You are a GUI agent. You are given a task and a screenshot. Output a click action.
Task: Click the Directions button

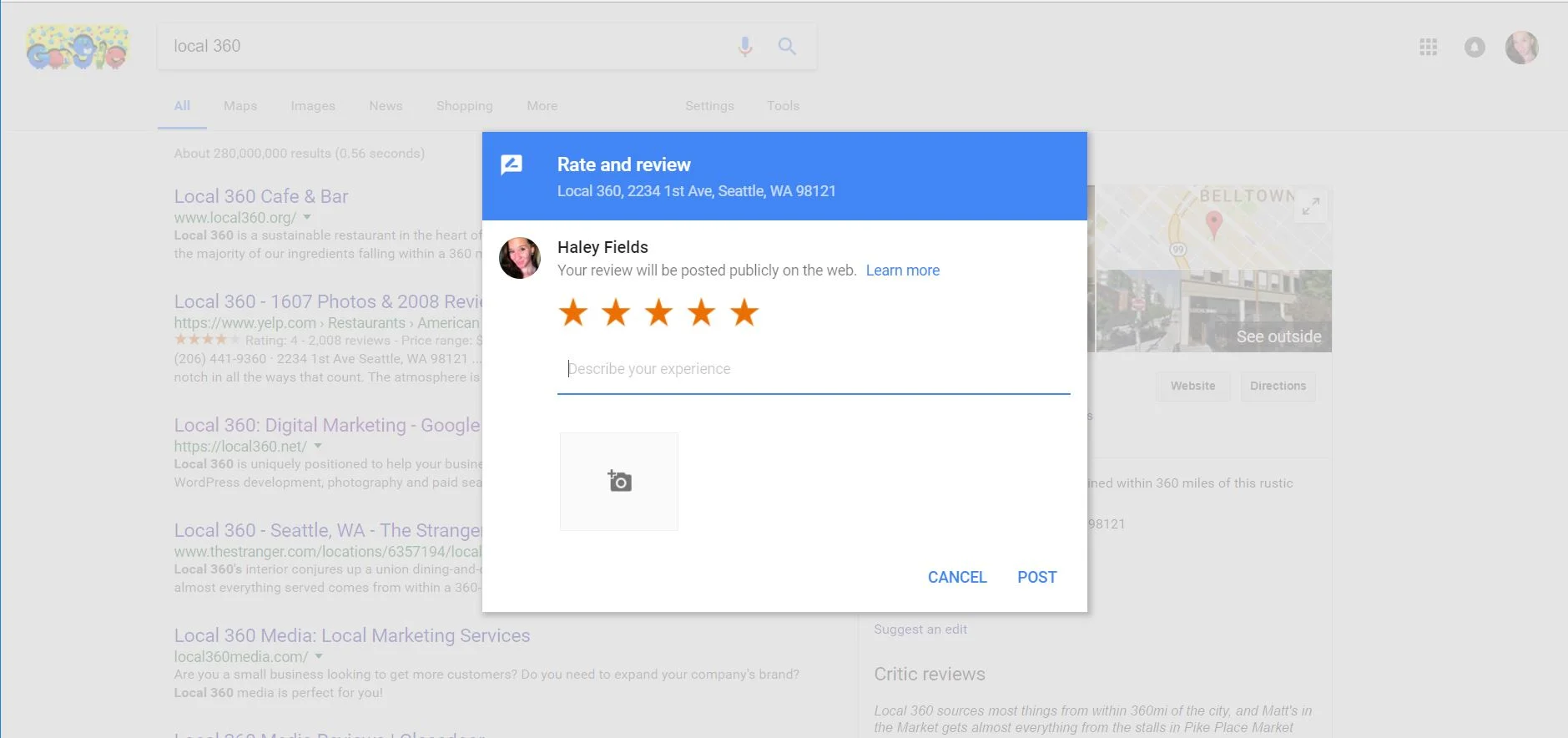[x=1278, y=386]
